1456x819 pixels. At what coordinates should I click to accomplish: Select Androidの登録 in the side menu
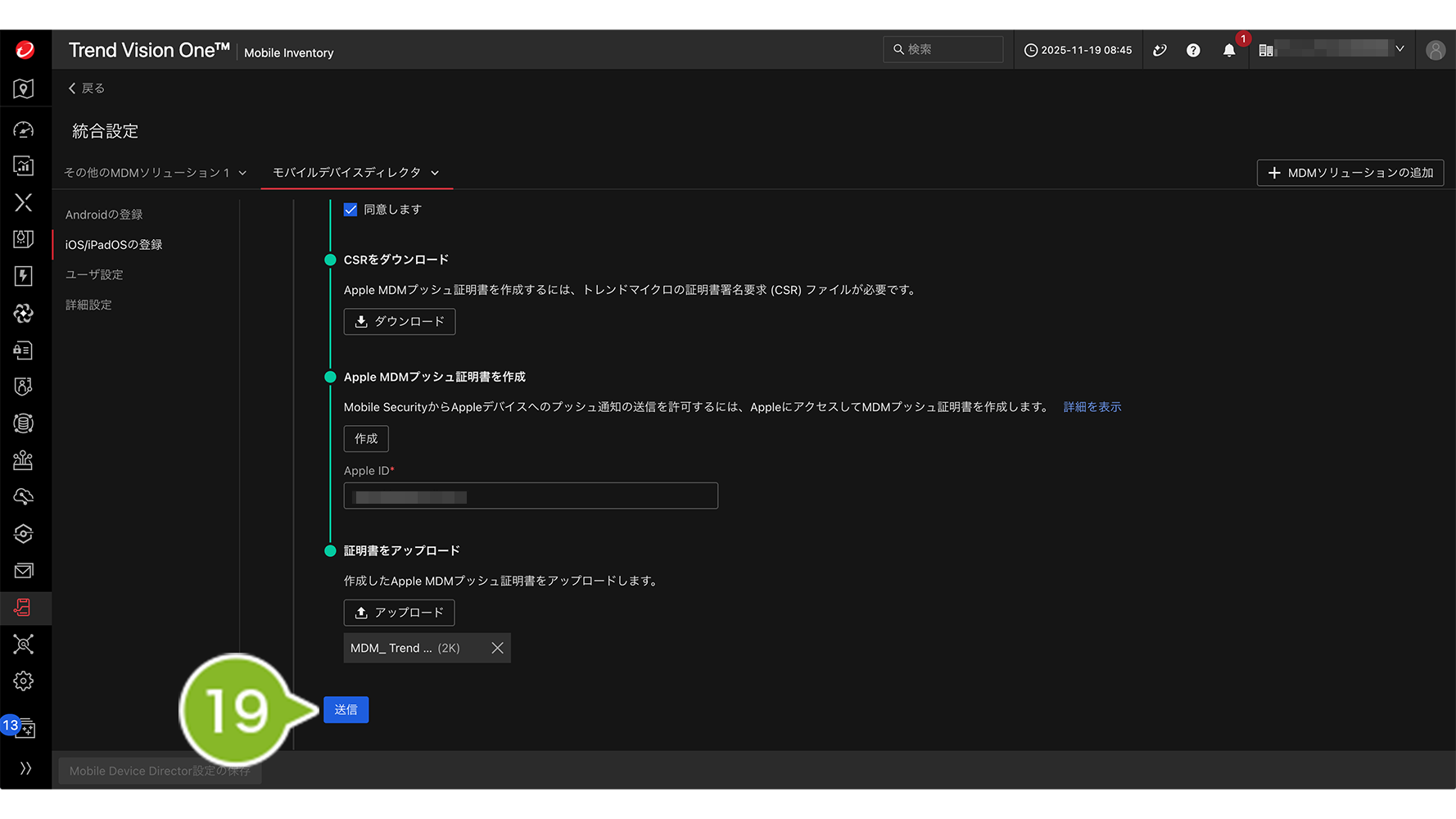point(104,215)
